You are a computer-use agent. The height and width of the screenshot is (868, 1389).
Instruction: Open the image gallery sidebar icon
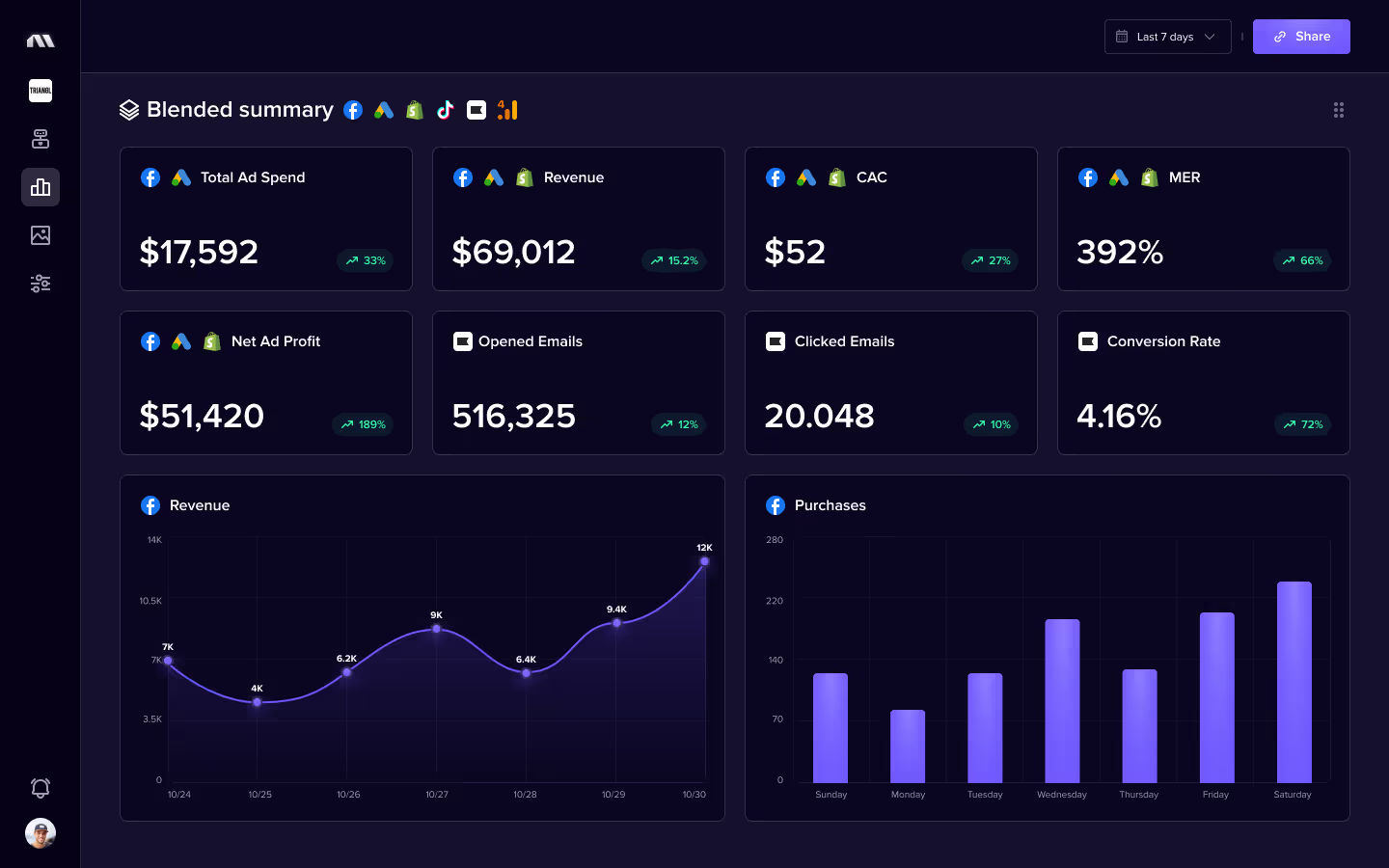(x=41, y=235)
